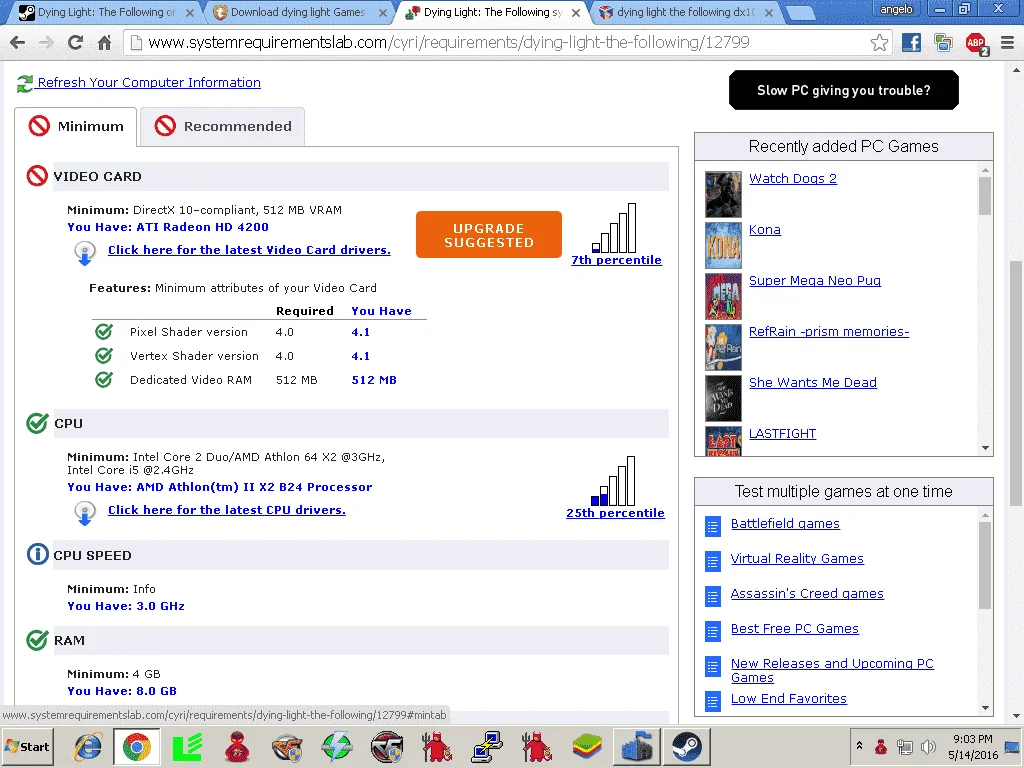This screenshot has height=768, width=1024.
Task: Switch to the Minimum requirements tab
Action: pyautogui.click(x=76, y=127)
